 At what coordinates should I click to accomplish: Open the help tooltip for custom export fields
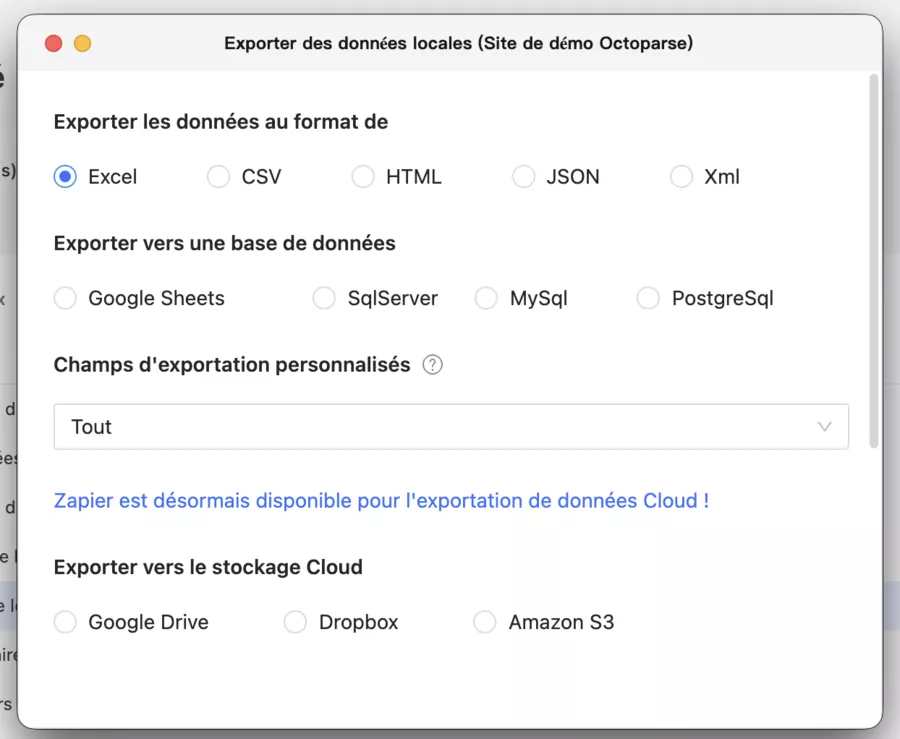[x=432, y=365]
